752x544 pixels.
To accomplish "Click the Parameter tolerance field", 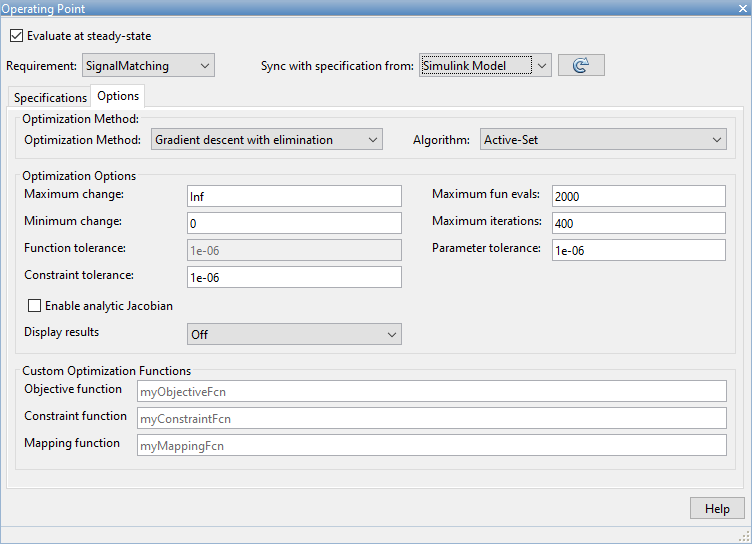I will pos(637,250).
